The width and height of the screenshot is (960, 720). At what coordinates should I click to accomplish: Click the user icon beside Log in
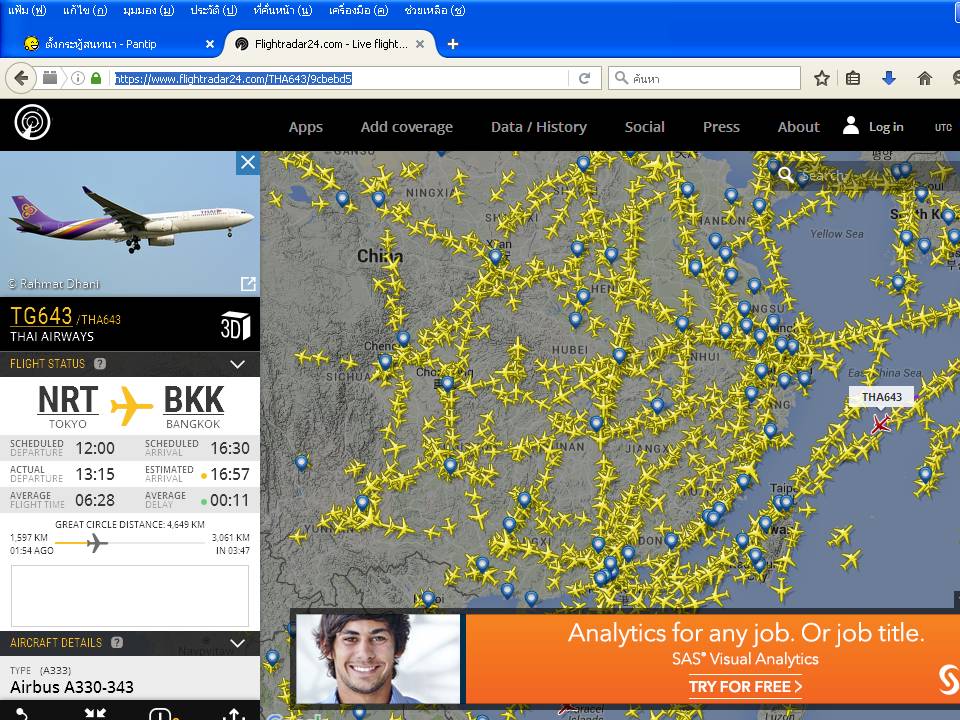coord(850,126)
